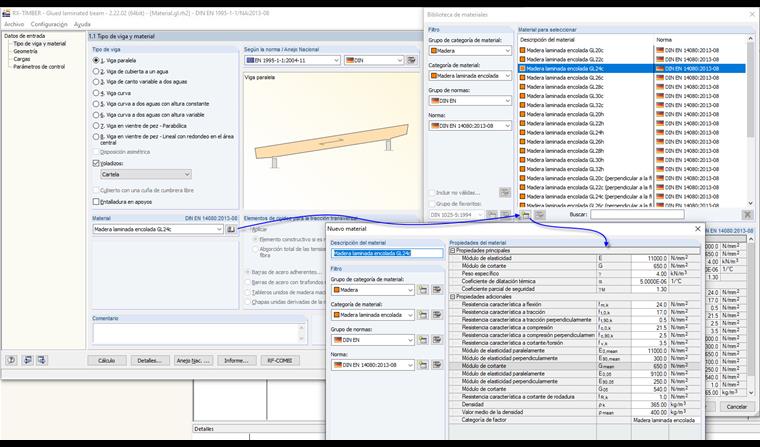Open library Grupo de categoría de material dropdown
The height and width of the screenshot is (447, 760).
[x=470, y=50]
